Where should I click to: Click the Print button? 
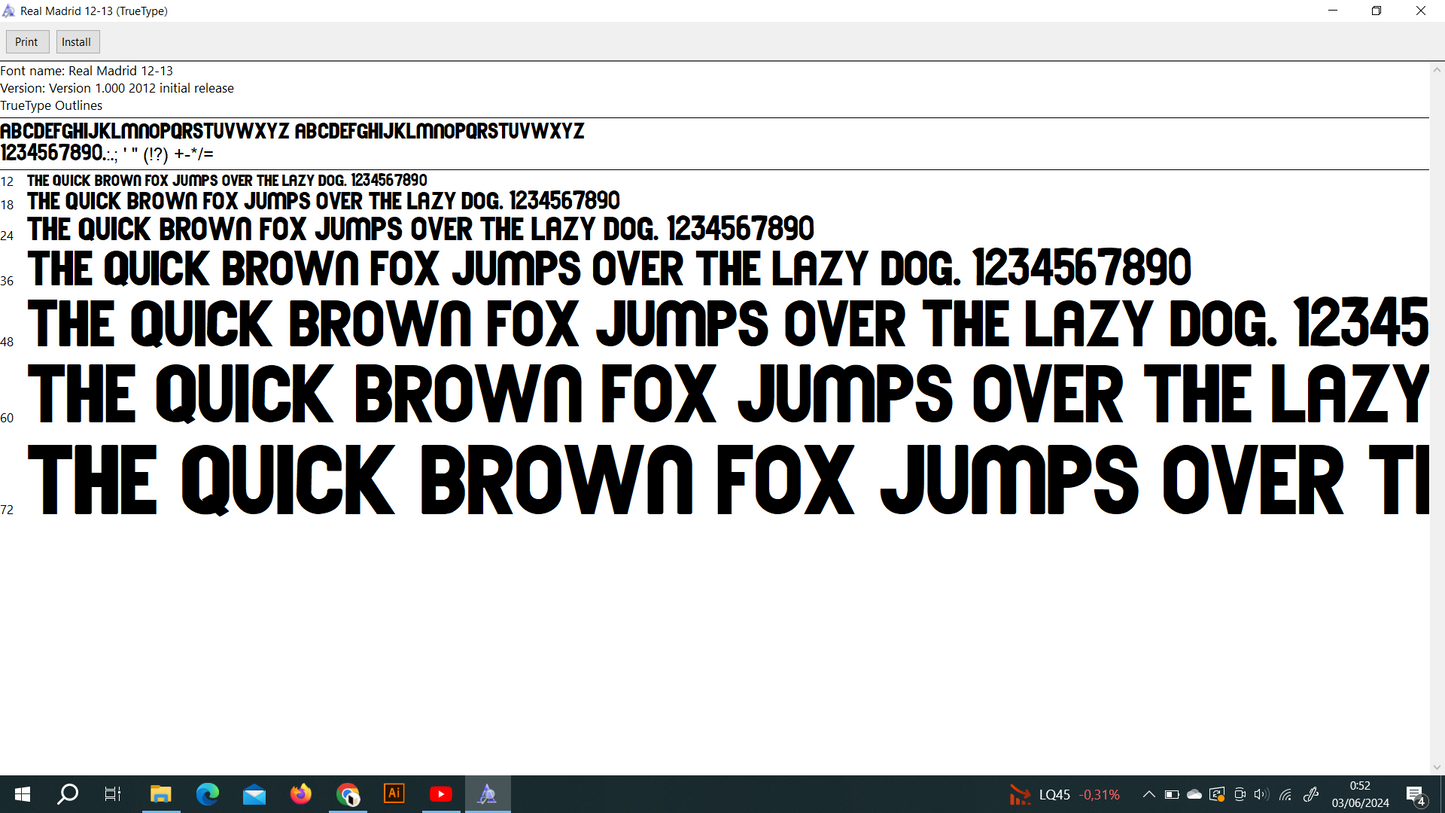pyautogui.click(x=27, y=42)
